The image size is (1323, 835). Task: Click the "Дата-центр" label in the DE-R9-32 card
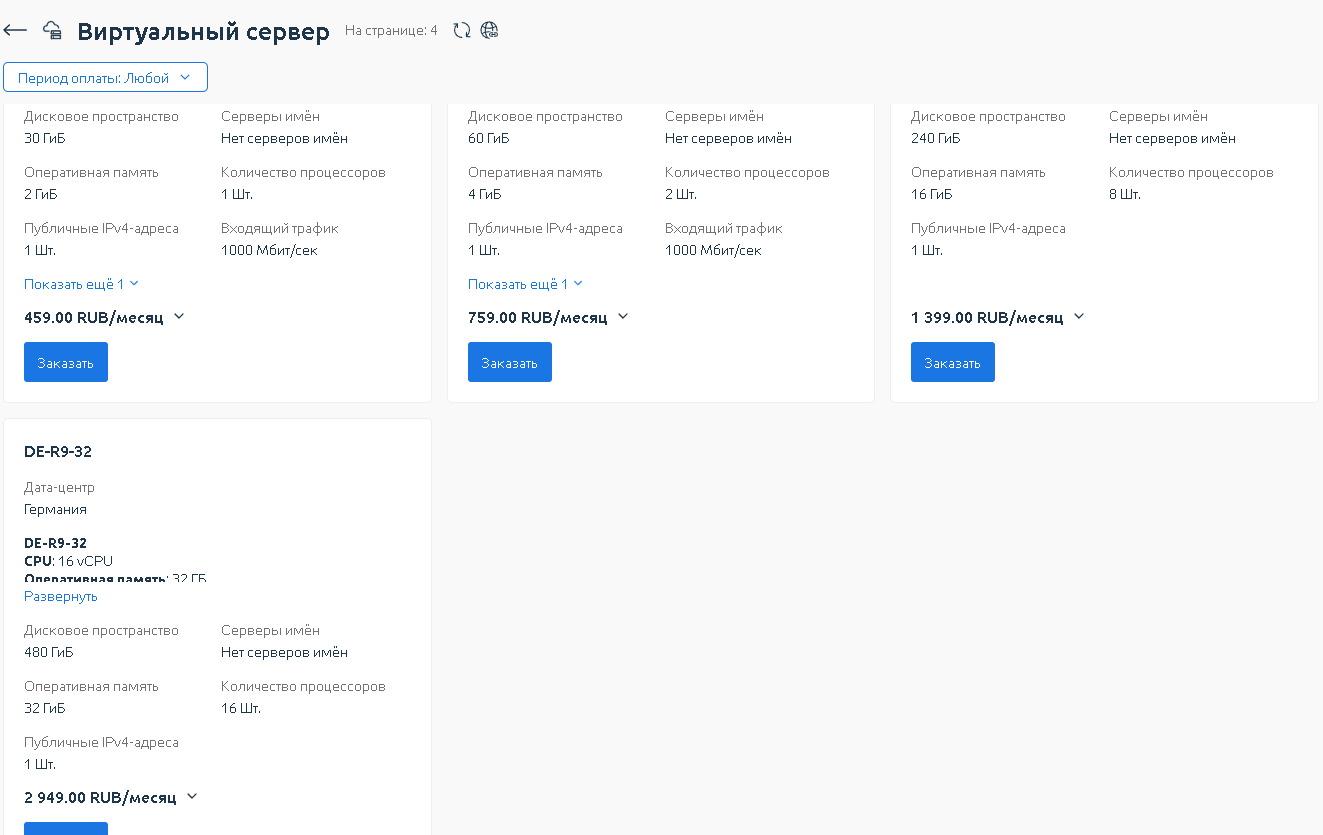(x=59, y=487)
